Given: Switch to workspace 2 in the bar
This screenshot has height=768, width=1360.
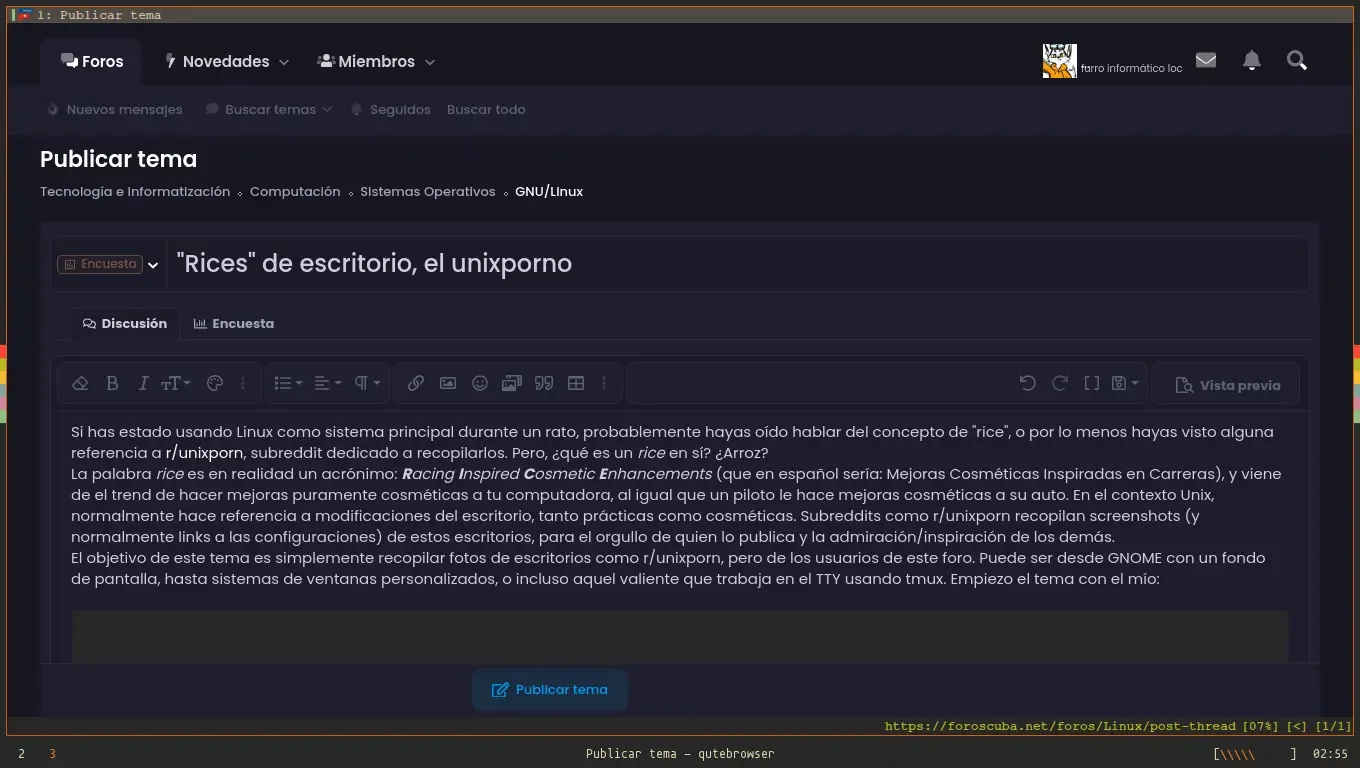Looking at the screenshot, I should click(21, 754).
